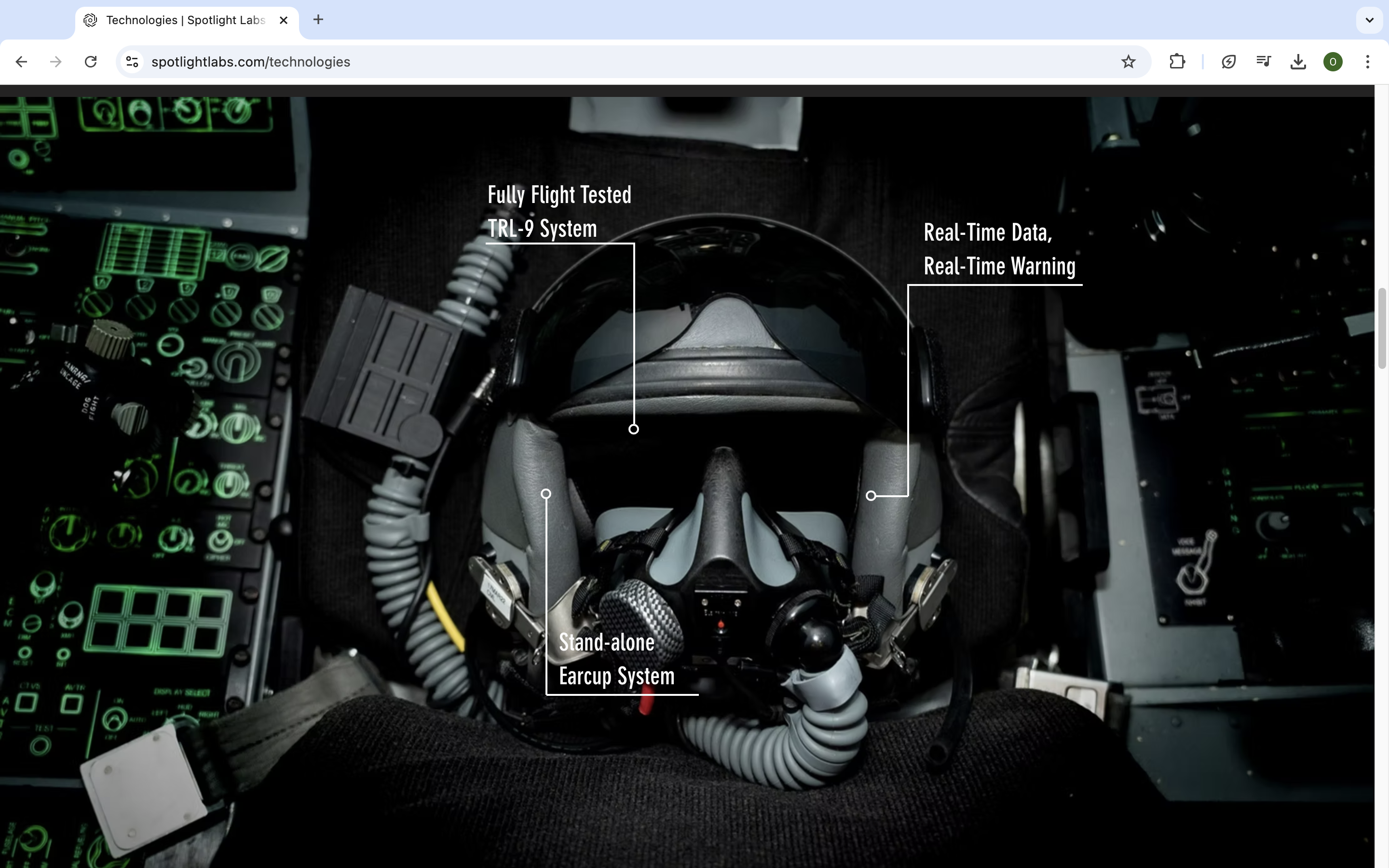Expand the tab search chevron
This screenshot has height=868, width=1389.
[1369, 20]
